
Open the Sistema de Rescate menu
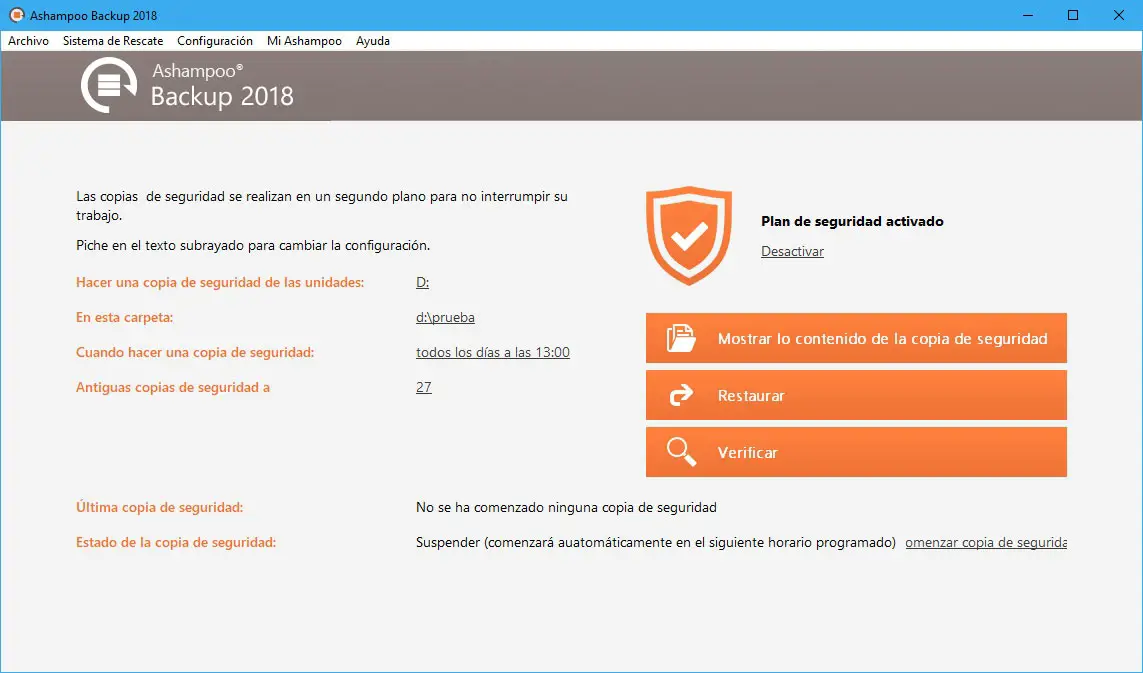pos(113,41)
